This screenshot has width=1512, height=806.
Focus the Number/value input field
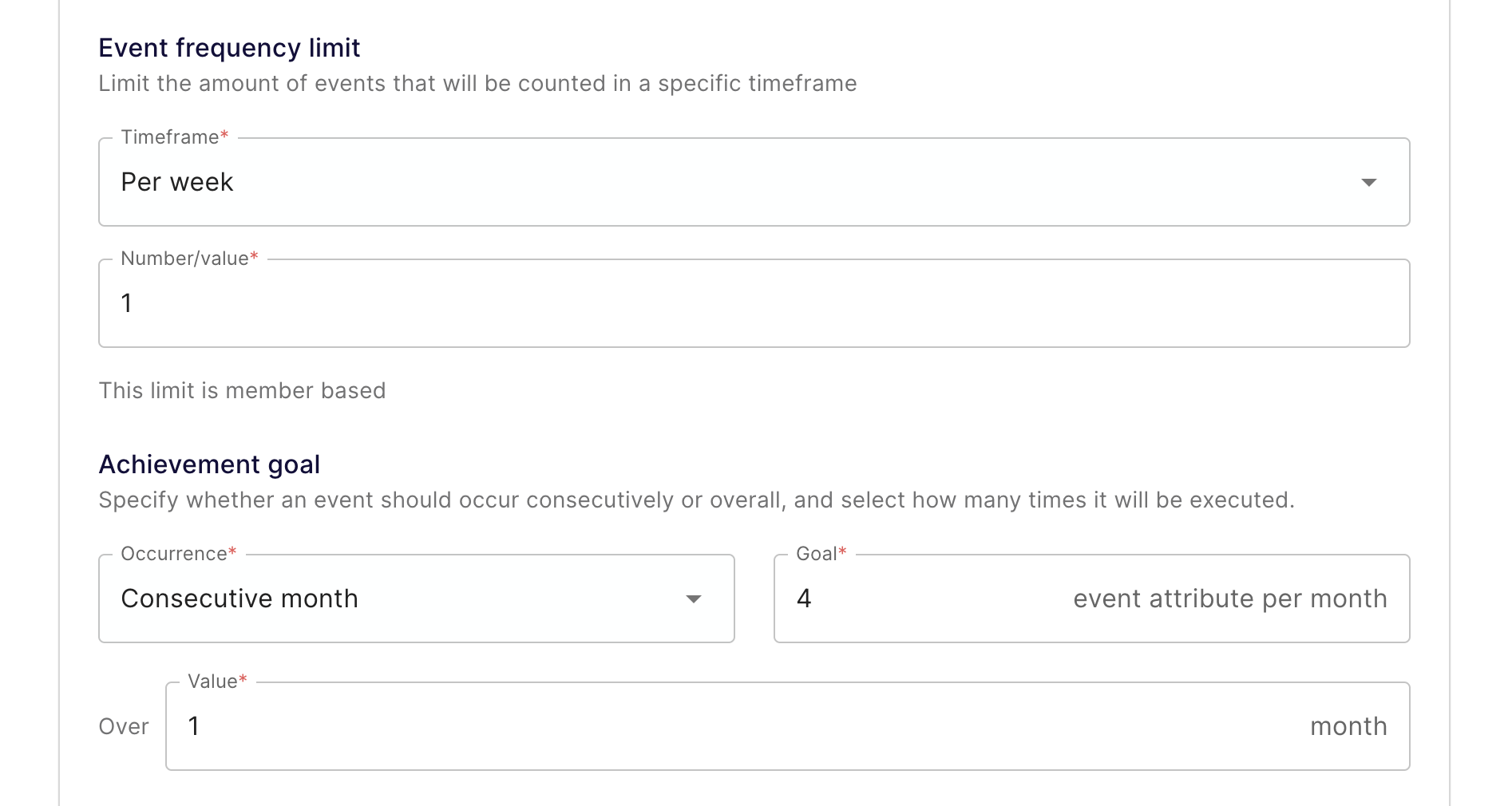pos(753,303)
